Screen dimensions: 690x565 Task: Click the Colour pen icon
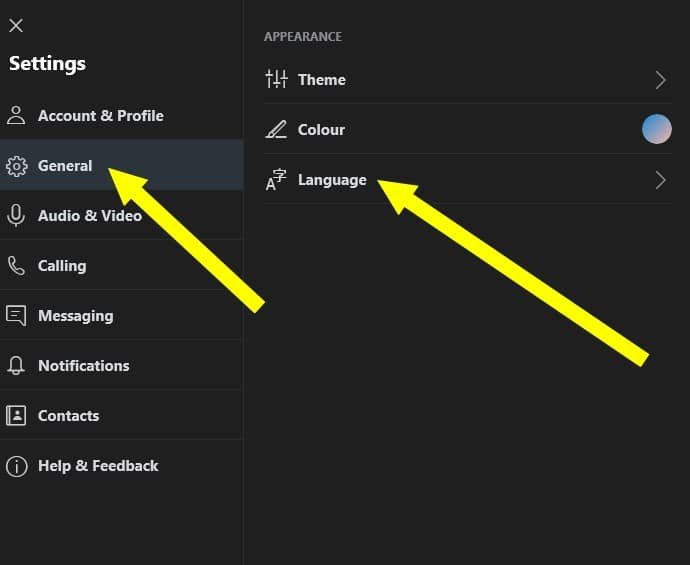coord(276,129)
